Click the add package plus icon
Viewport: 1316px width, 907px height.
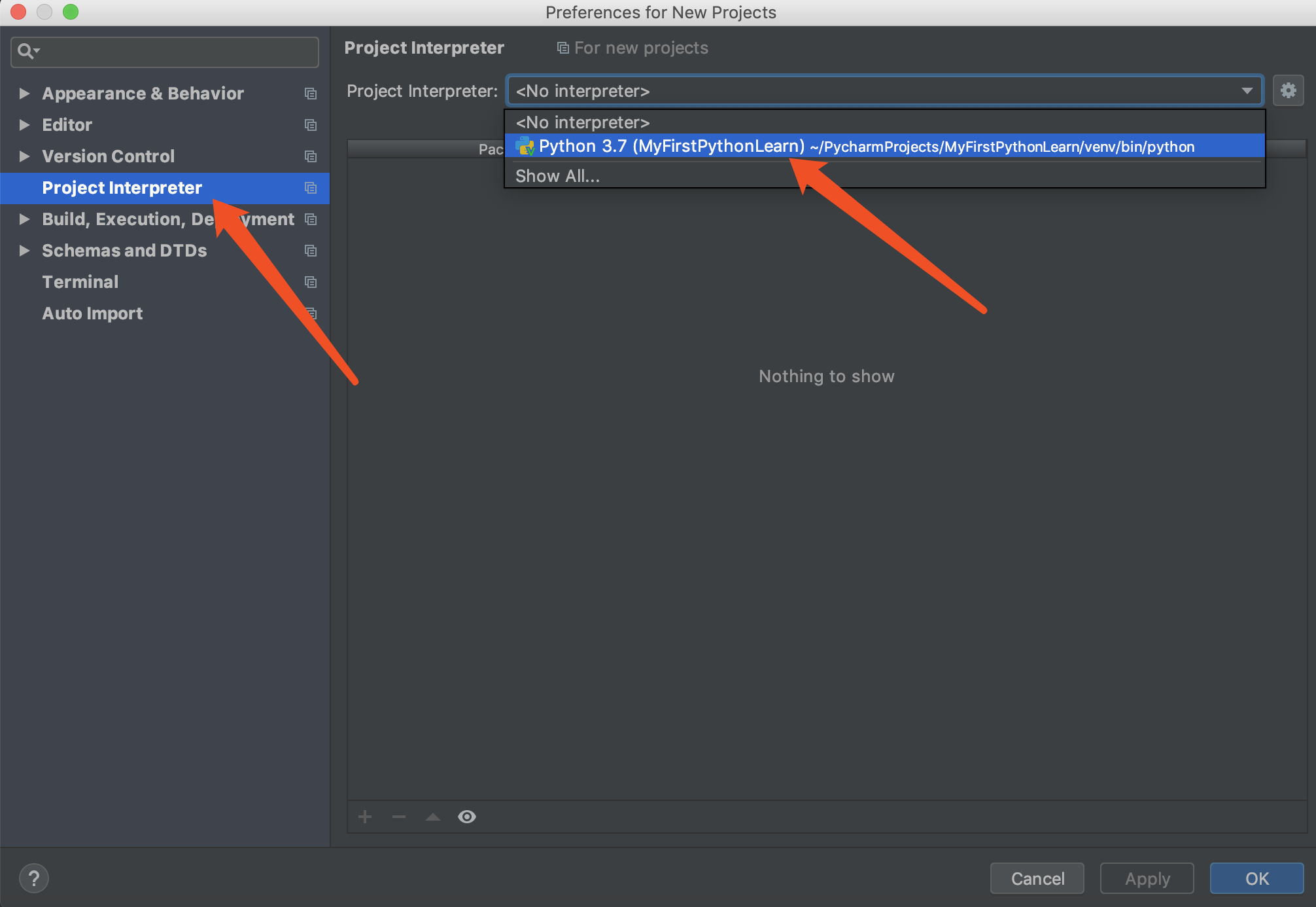coord(365,817)
